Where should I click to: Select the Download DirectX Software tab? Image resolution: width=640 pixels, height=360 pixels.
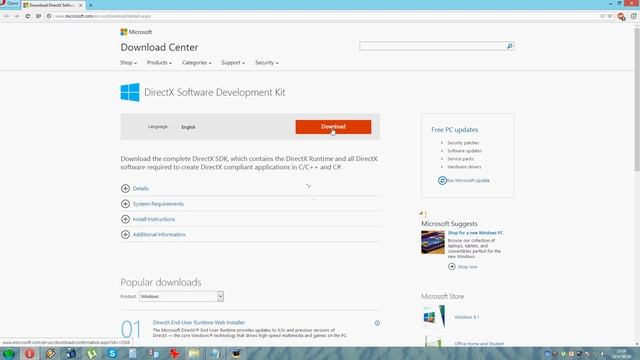(52, 5)
